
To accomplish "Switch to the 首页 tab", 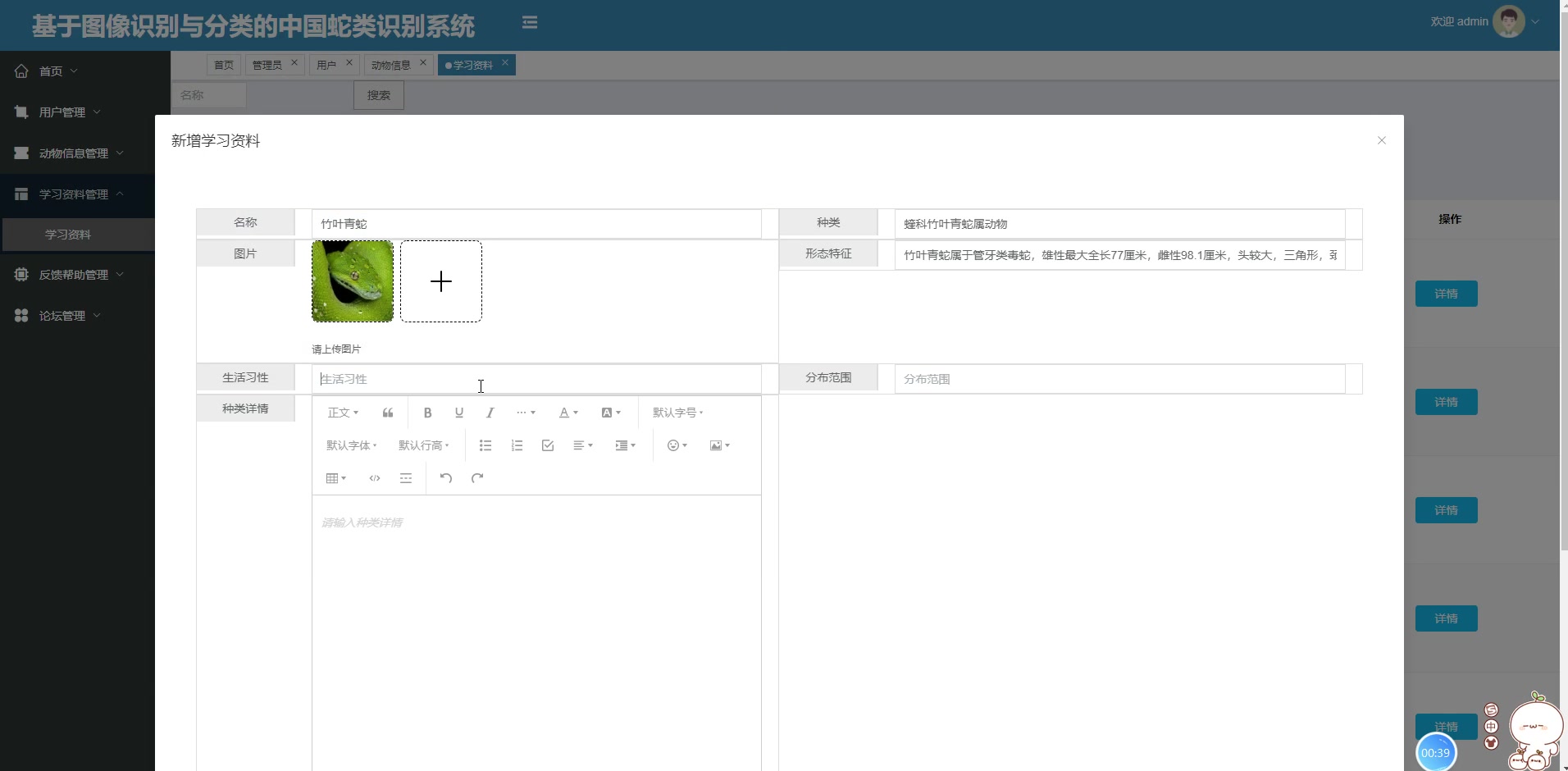I will pyautogui.click(x=223, y=65).
